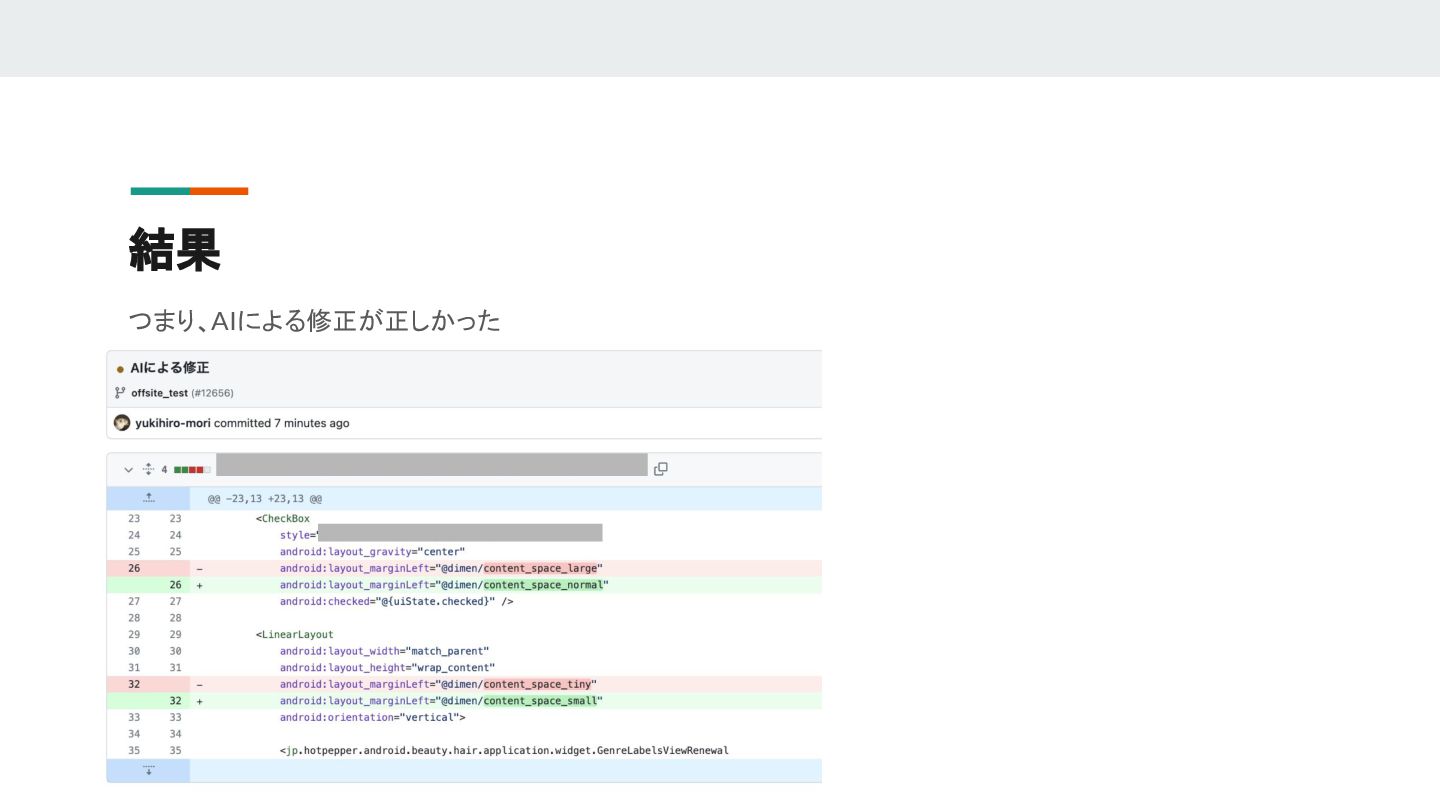Click the brown status dot by commit title
The width and height of the screenshot is (1440, 810).
click(x=120, y=369)
